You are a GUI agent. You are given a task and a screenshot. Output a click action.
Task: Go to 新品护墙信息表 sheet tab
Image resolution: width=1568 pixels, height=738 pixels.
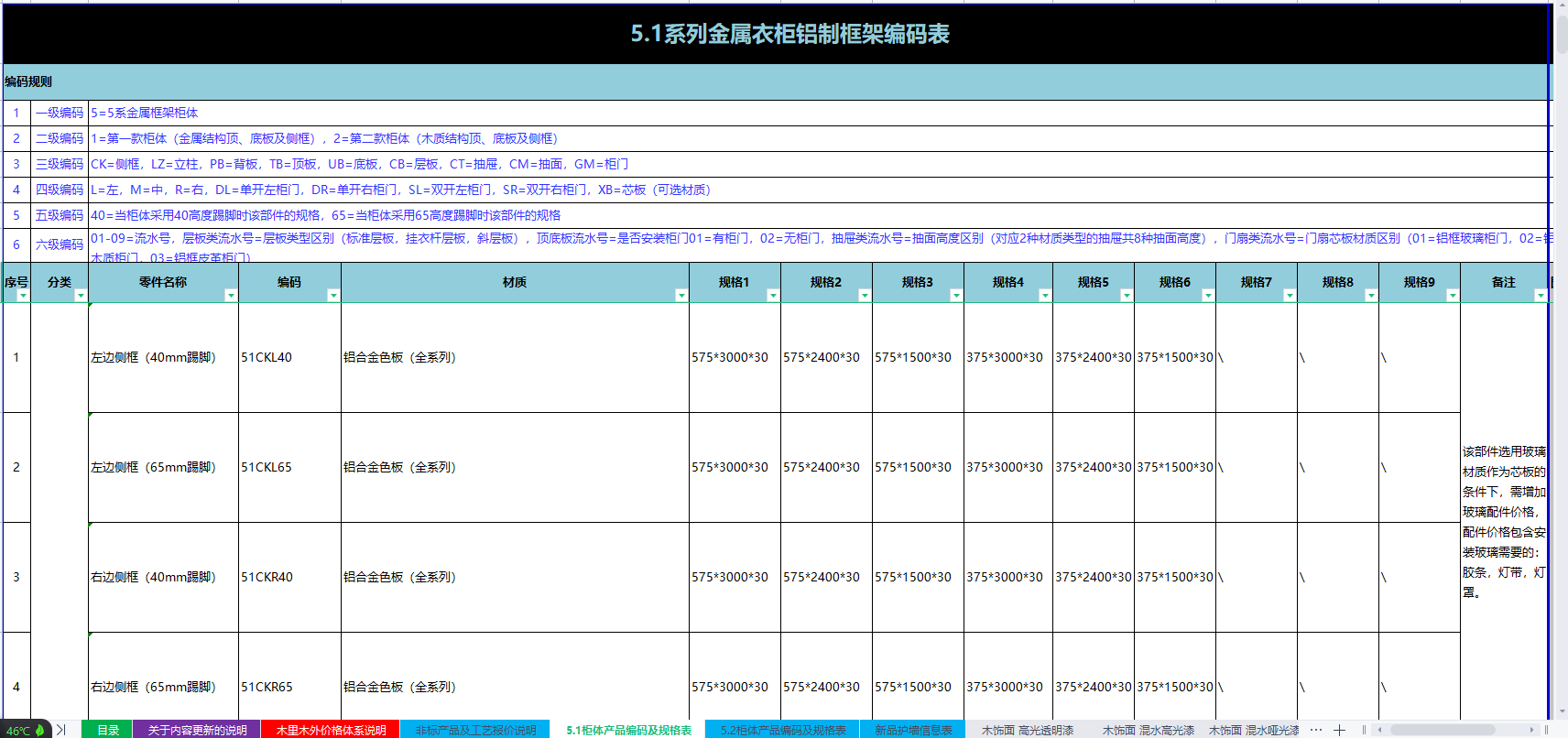pyautogui.click(x=912, y=730)
